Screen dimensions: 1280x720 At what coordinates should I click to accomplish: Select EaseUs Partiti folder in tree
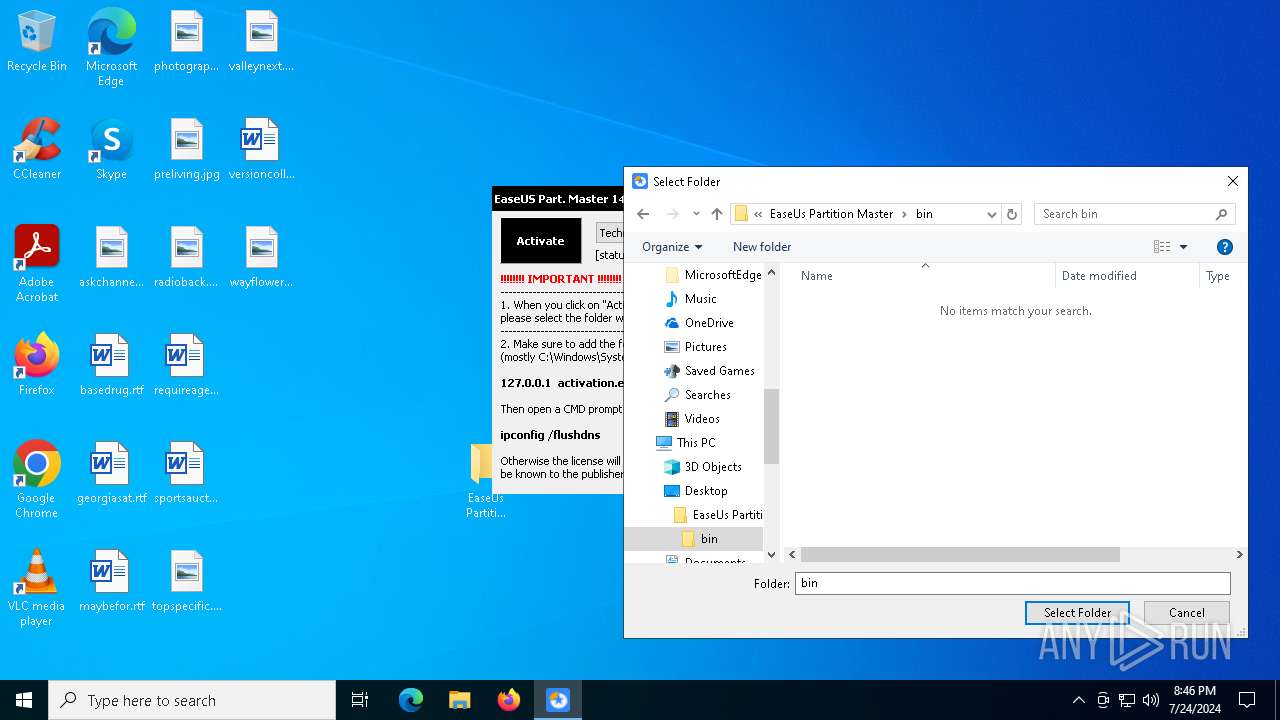click(x=718, y=515)
